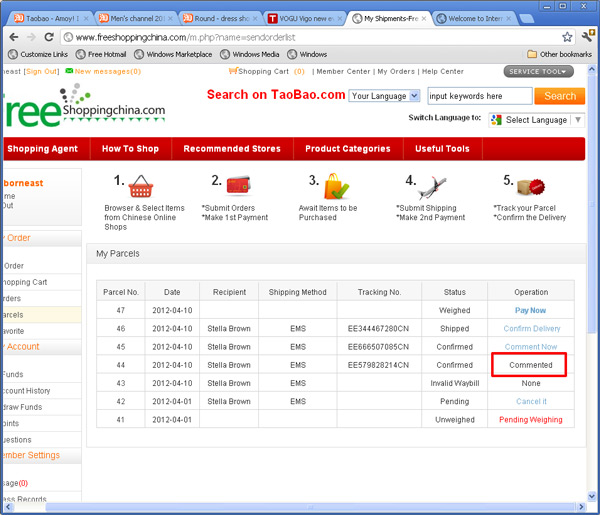Switch to Round - dress tab

pos(220,18)
